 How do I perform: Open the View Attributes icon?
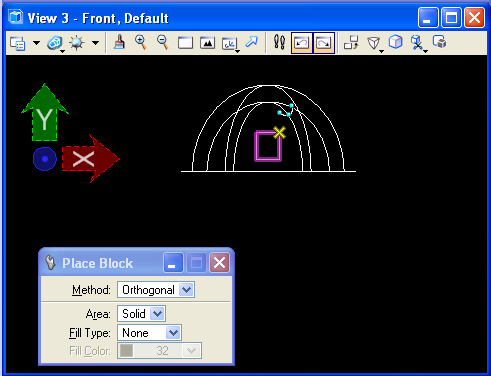coord(17,43)
